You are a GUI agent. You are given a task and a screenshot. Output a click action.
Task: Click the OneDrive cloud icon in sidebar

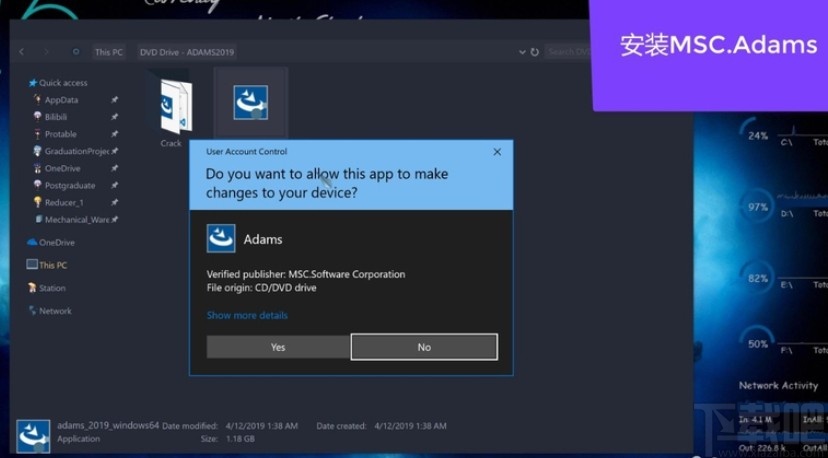pos(32,242)
